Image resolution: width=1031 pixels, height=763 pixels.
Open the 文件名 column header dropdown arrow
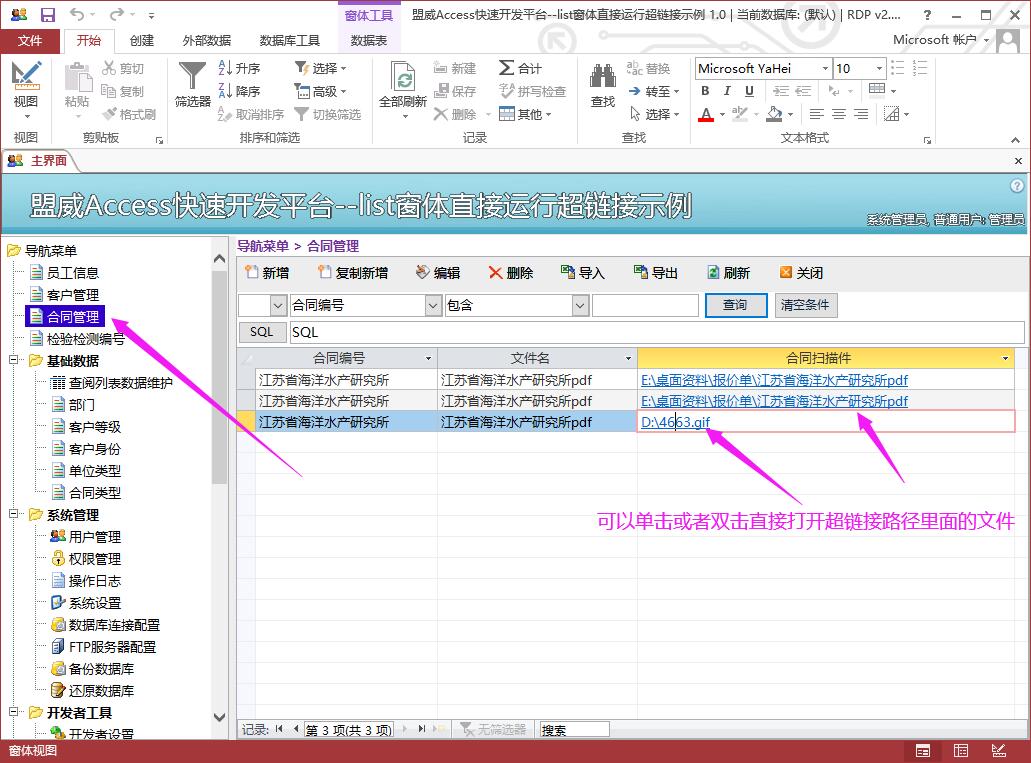(628, 358)
